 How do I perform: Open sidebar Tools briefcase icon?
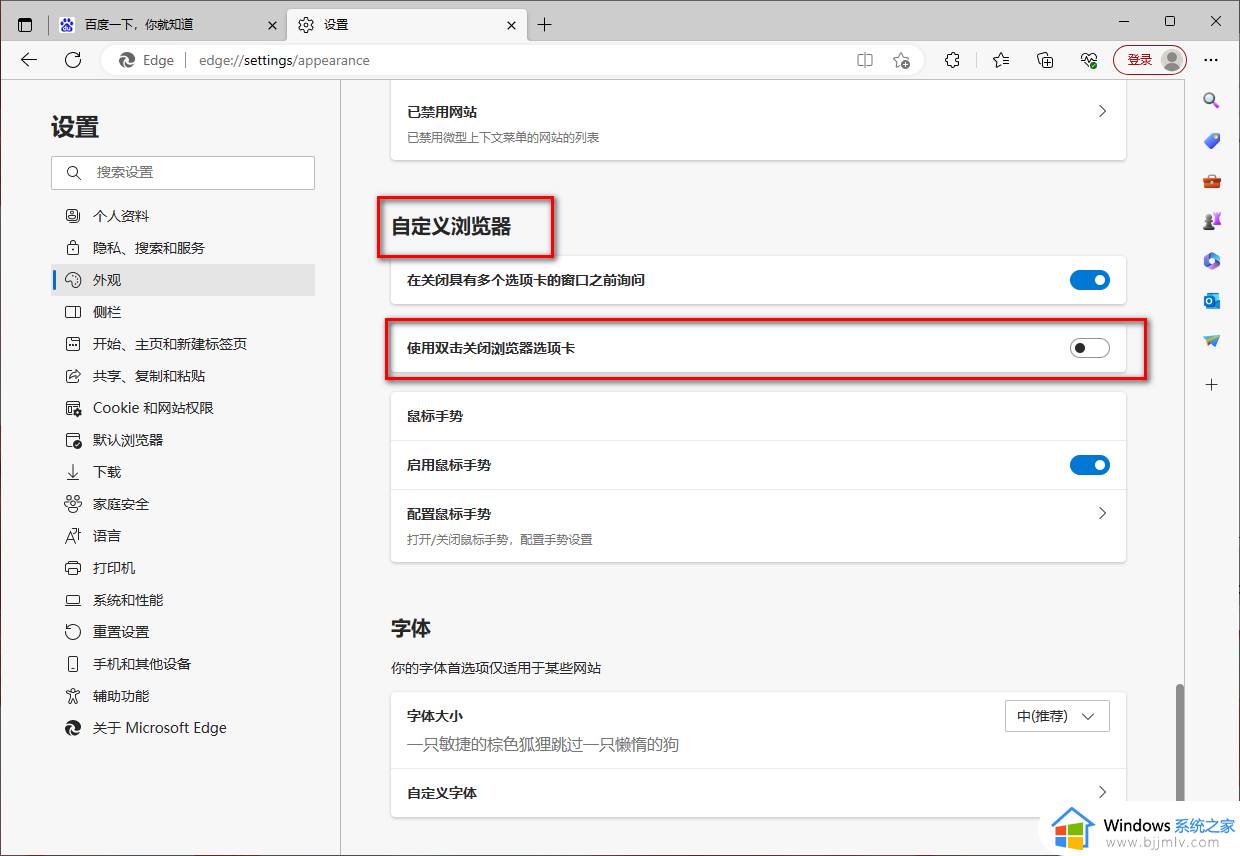[1211, 181]
